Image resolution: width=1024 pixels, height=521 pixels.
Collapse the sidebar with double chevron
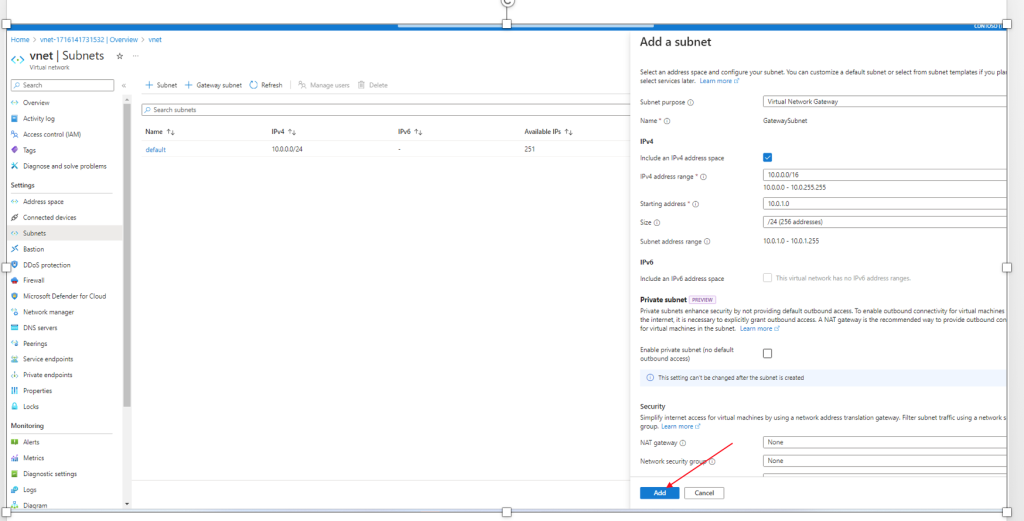124,85
